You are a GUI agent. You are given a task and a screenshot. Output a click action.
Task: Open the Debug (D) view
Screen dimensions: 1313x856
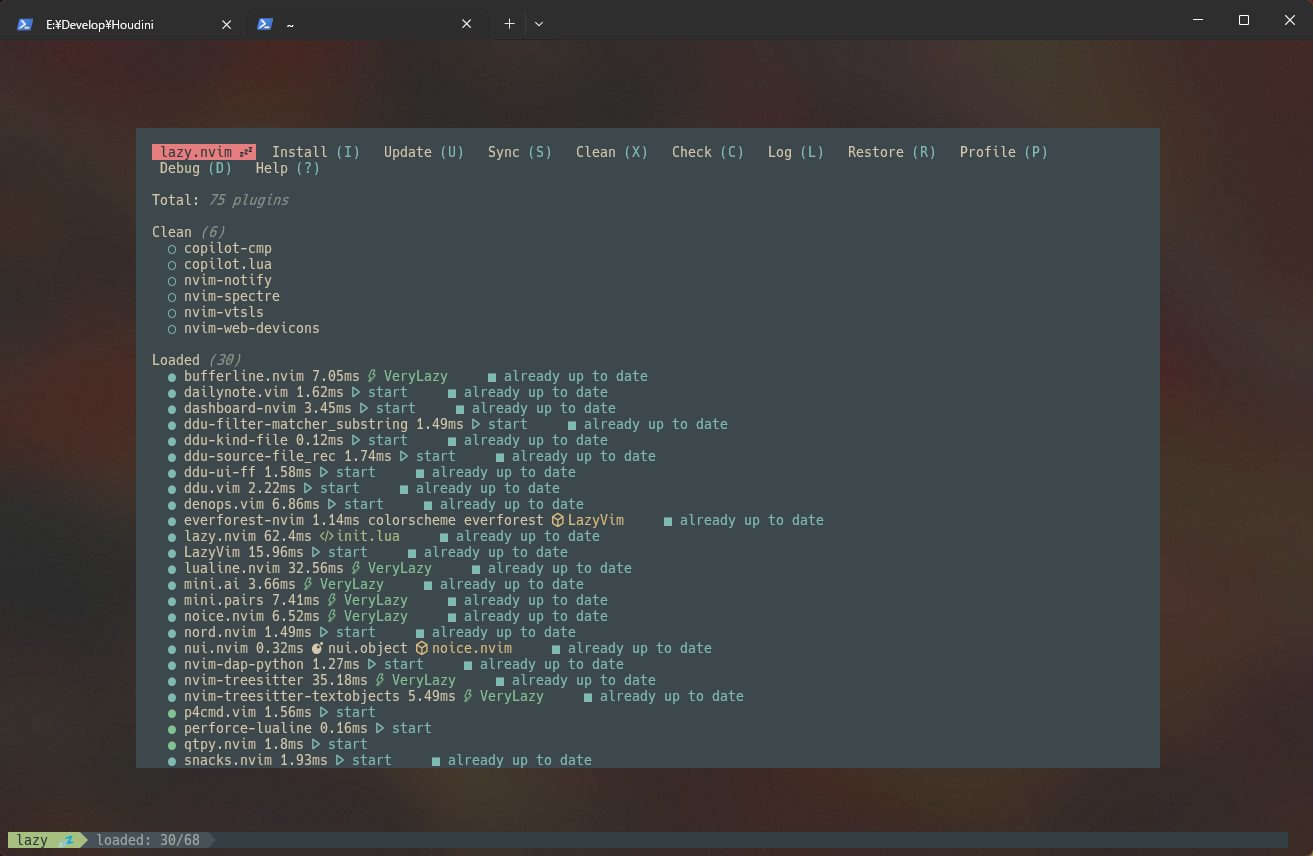pos(196,168)
